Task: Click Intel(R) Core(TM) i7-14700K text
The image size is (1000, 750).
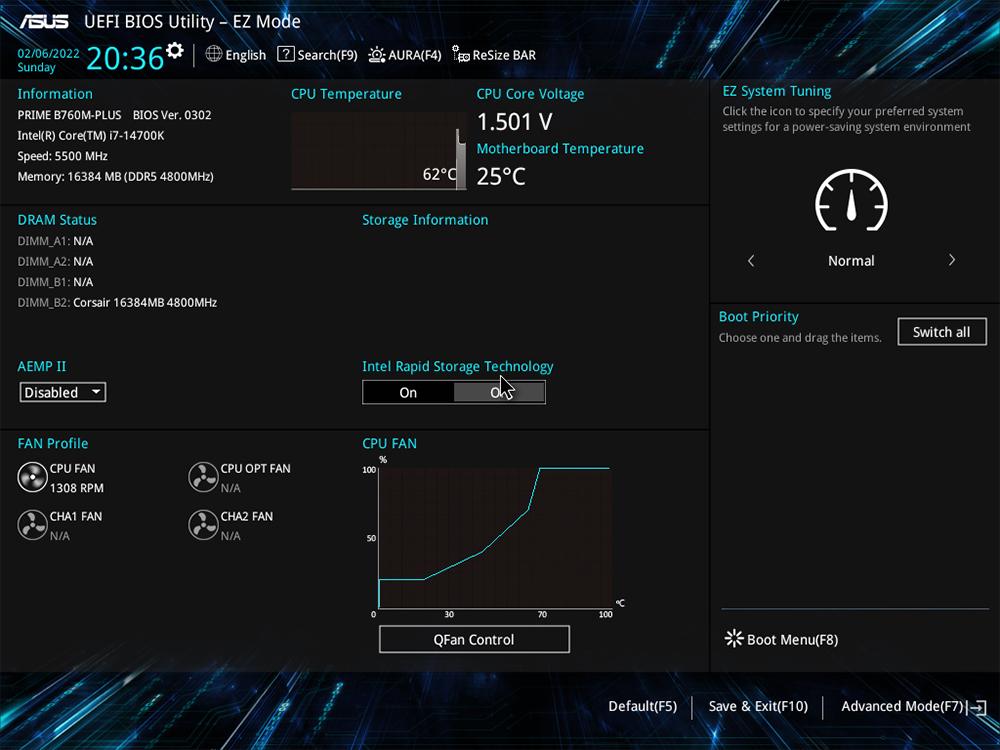Action: click(91, 136)
